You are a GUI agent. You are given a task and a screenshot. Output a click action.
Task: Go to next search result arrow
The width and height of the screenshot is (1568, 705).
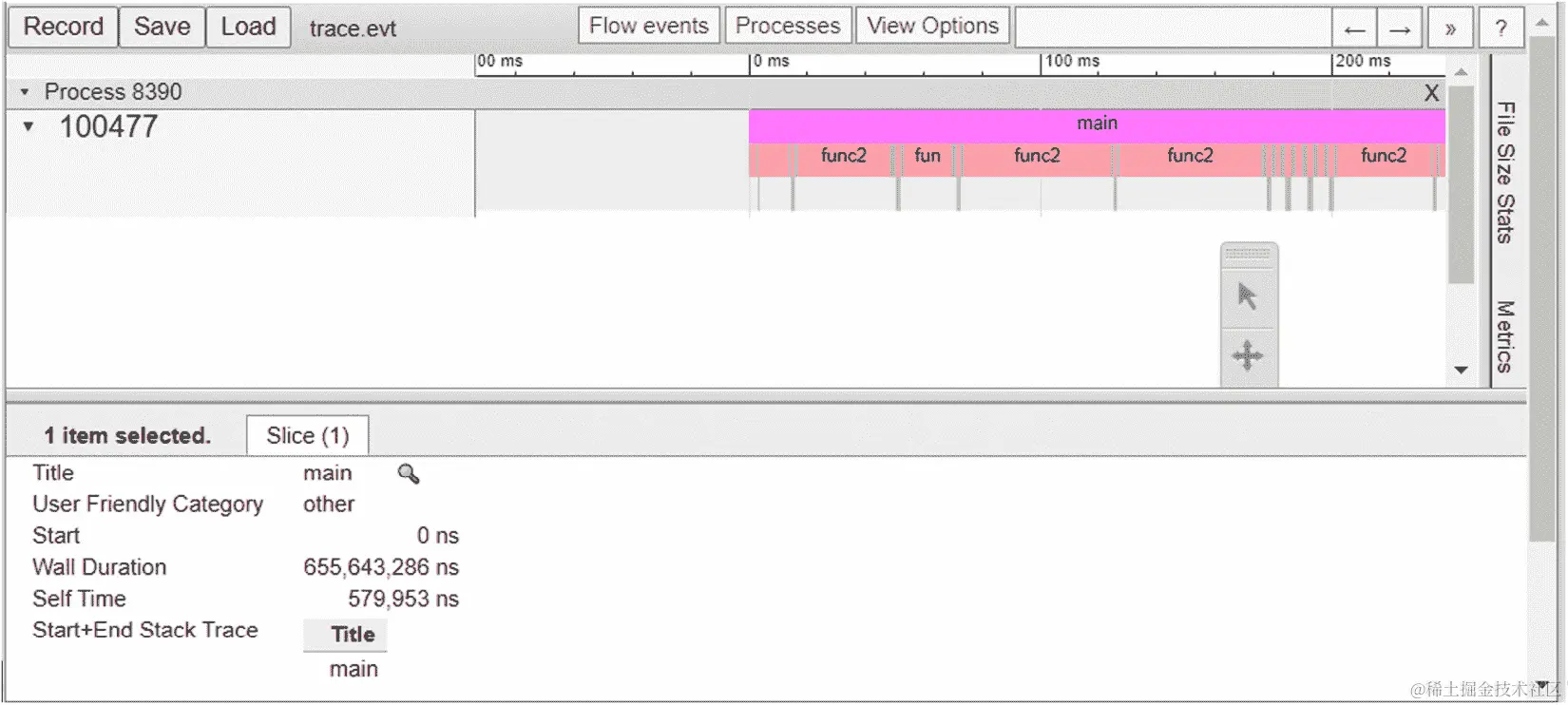click(1400, 29)
